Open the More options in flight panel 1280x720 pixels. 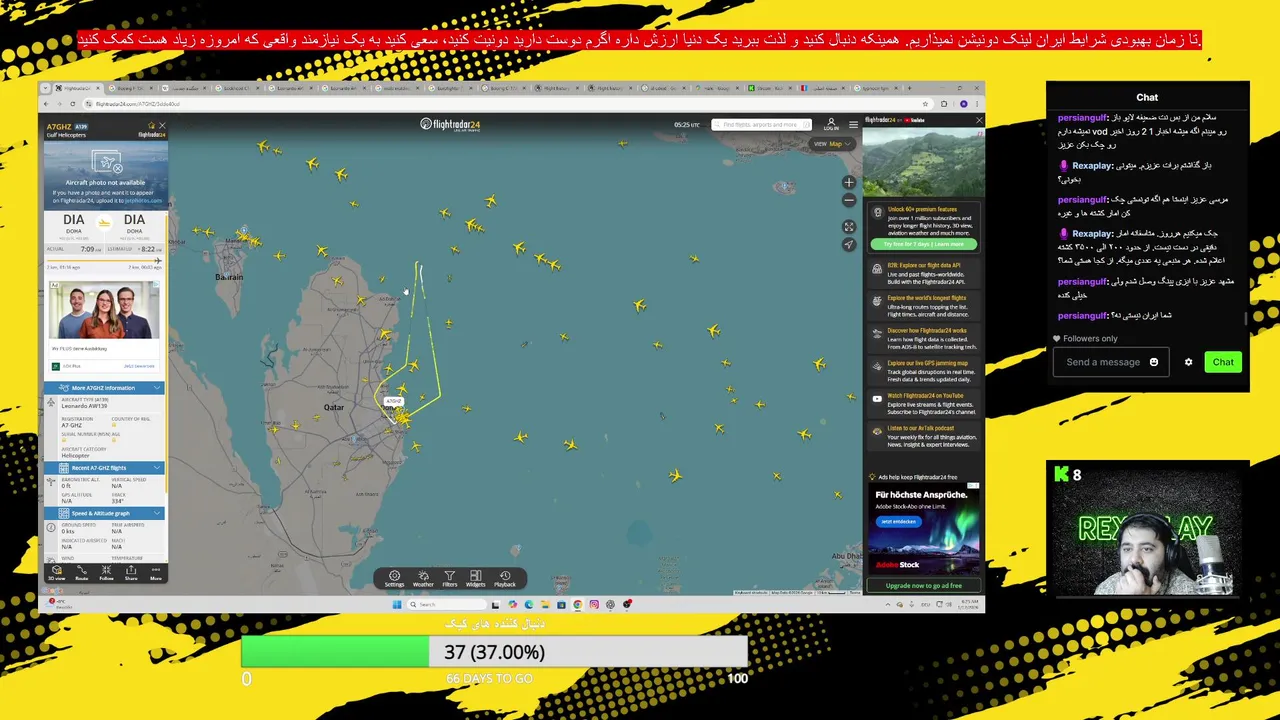pyautogui.click(x=155, y=573)
